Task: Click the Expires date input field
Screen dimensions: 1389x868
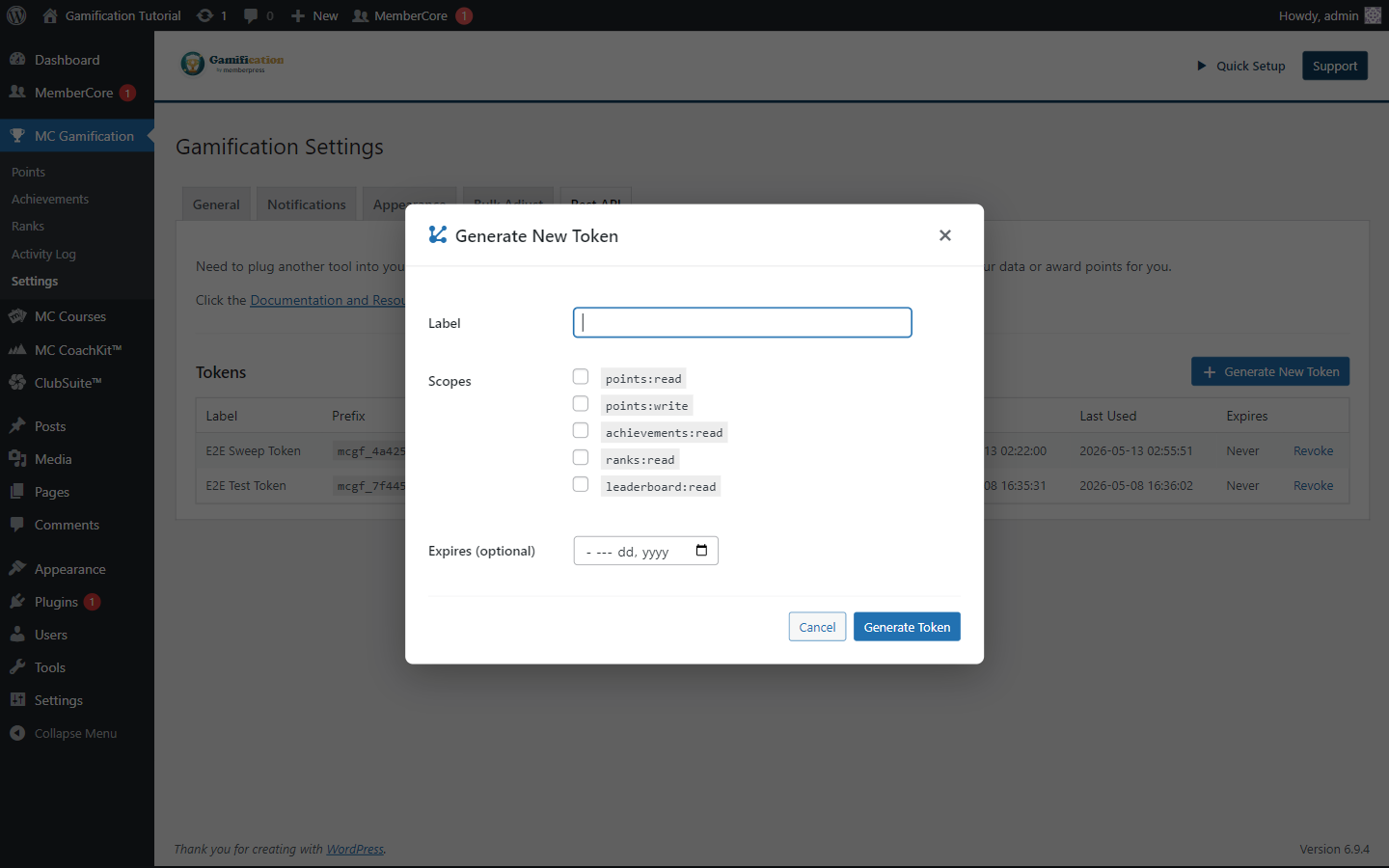Action: [x=646, y=551]
